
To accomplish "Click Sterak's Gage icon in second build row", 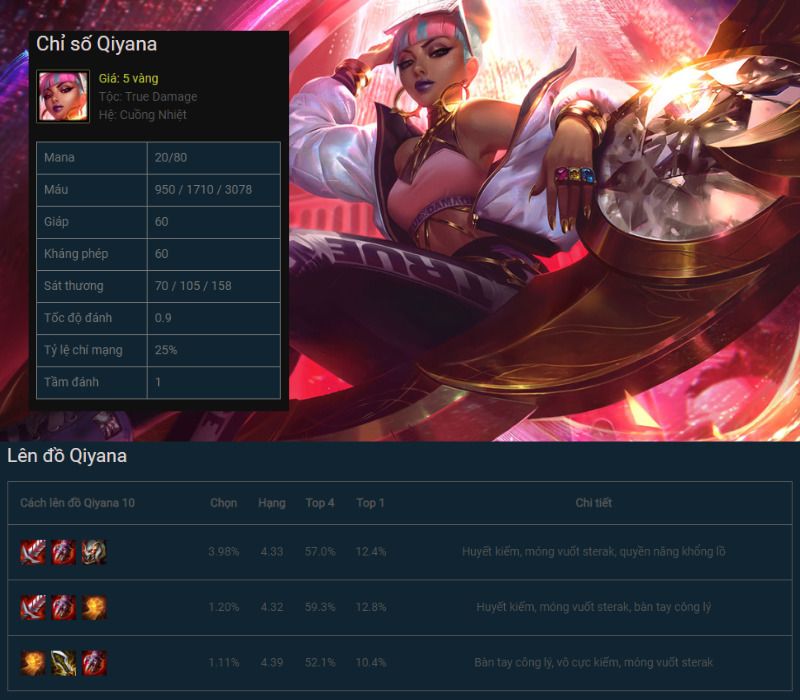I will (63, 607).
